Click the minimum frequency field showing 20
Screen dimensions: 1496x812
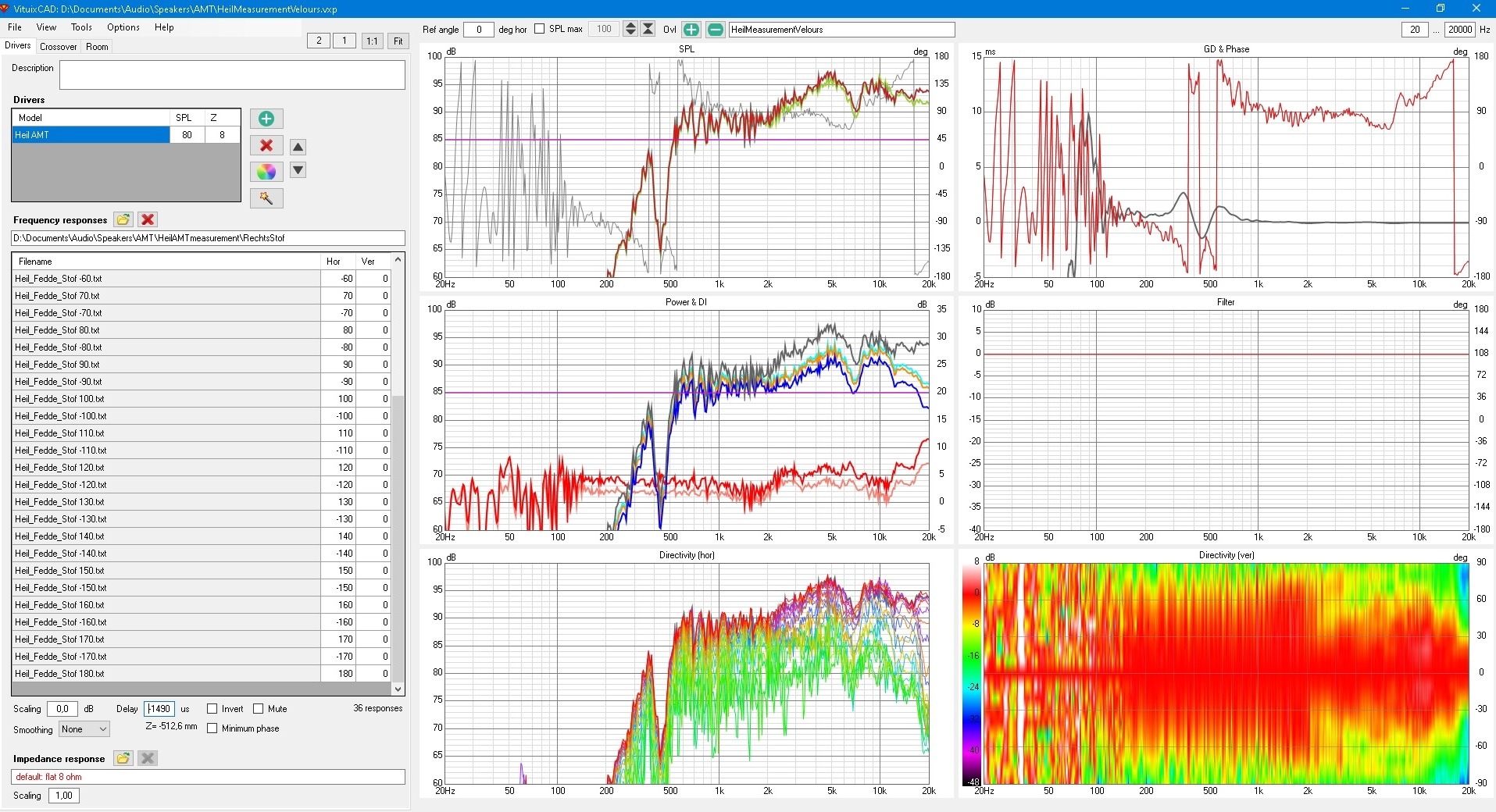[x=1415, y=30]
